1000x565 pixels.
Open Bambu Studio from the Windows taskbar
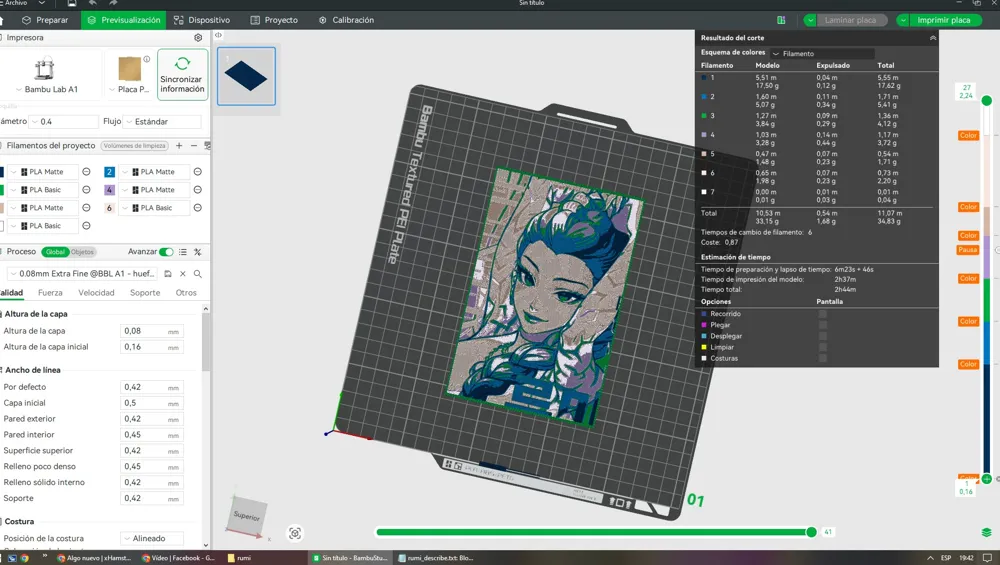tap(350, 558)
